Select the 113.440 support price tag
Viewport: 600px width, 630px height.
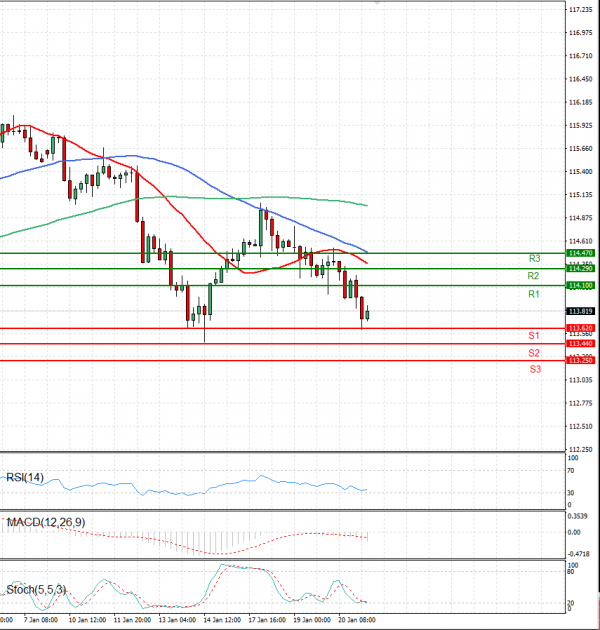pyautogui.click(x=580, y=344)
